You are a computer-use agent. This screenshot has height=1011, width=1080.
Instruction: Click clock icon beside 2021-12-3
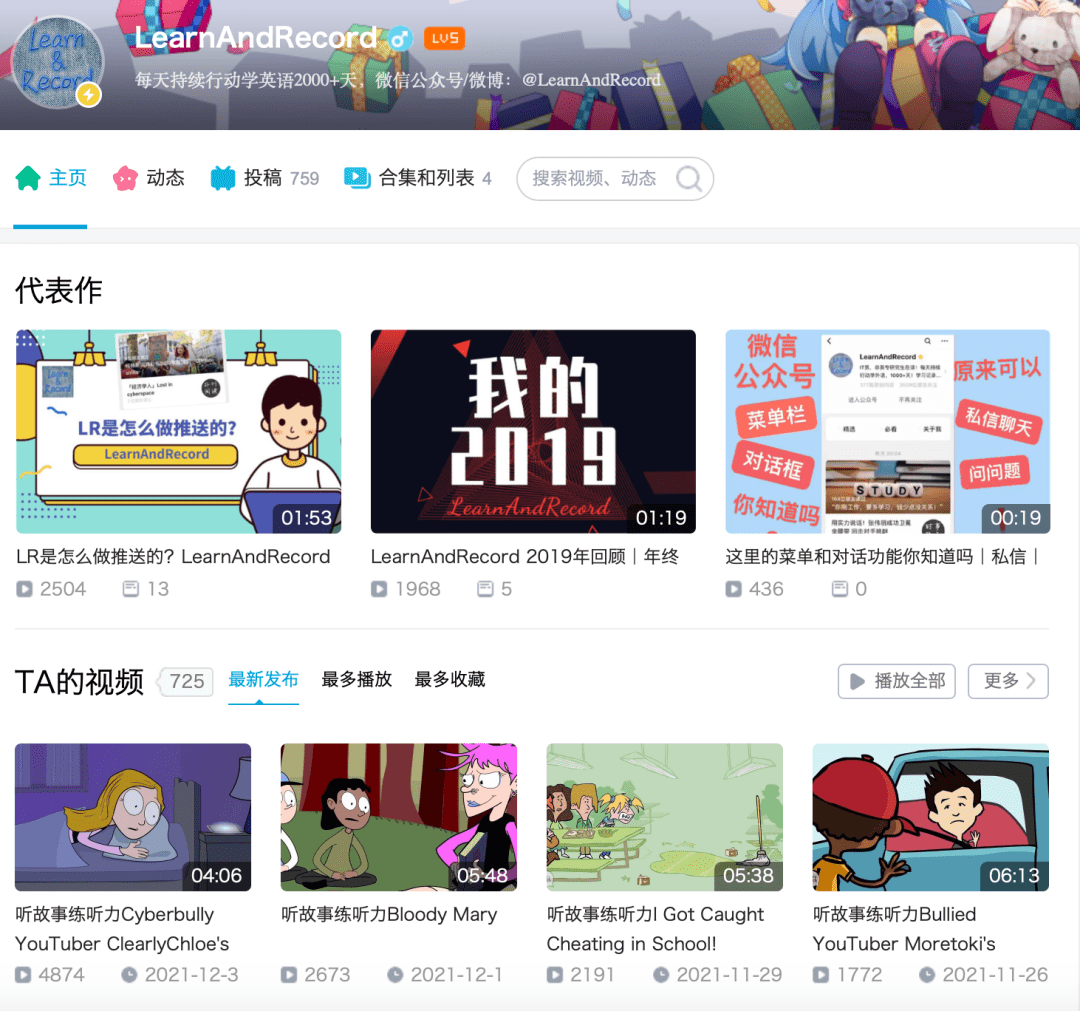tap(129, 974)
